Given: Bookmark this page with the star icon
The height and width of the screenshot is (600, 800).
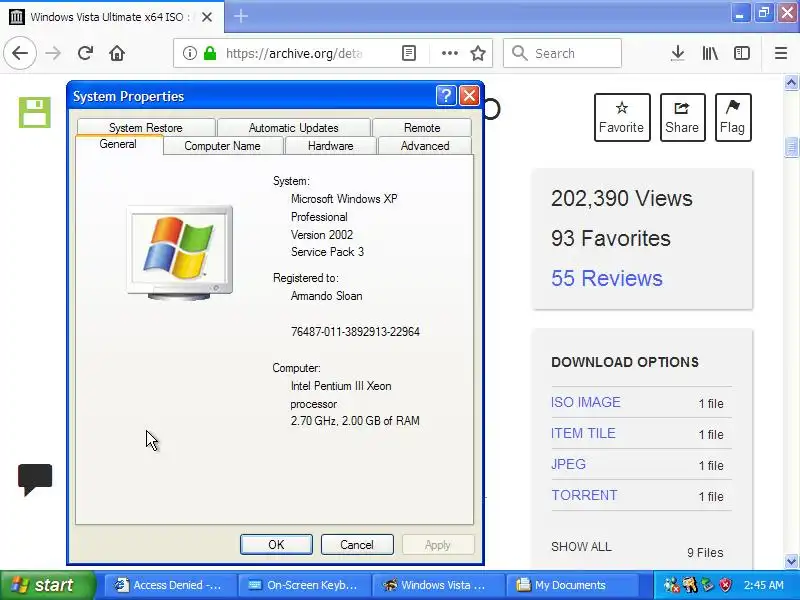Looking at the screenshot, I should (x=478, y=53).
